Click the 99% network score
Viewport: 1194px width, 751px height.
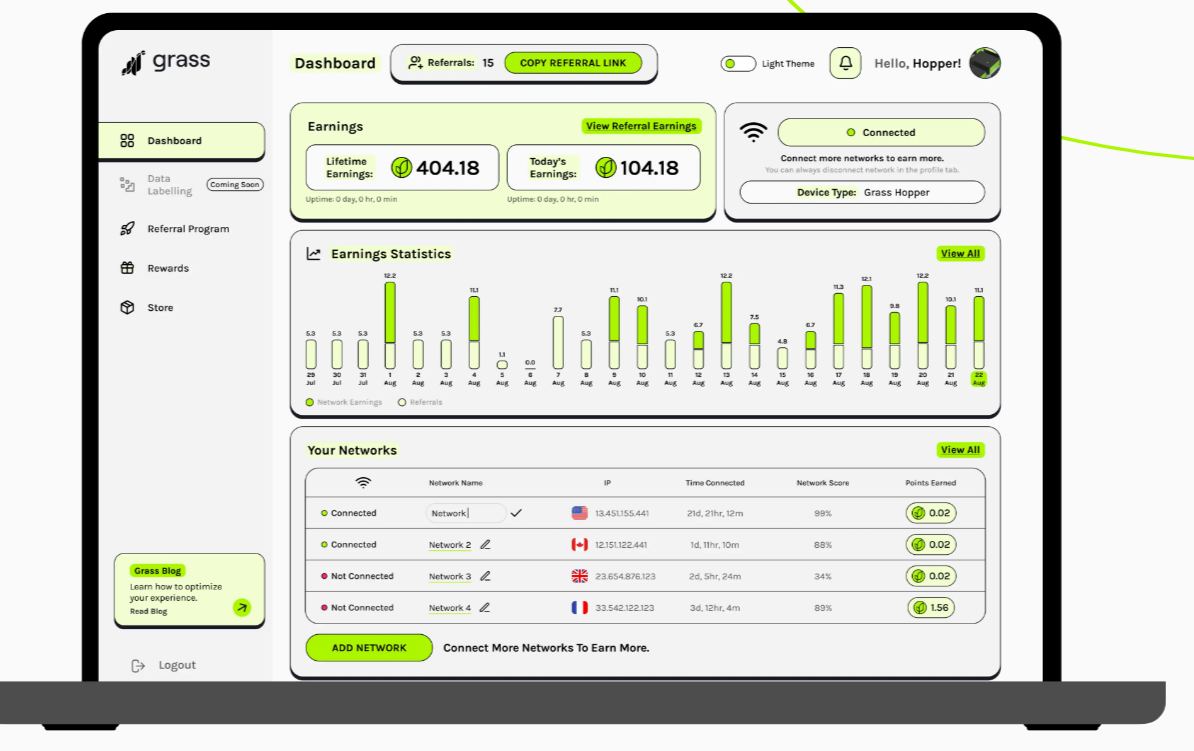point(822,513)
